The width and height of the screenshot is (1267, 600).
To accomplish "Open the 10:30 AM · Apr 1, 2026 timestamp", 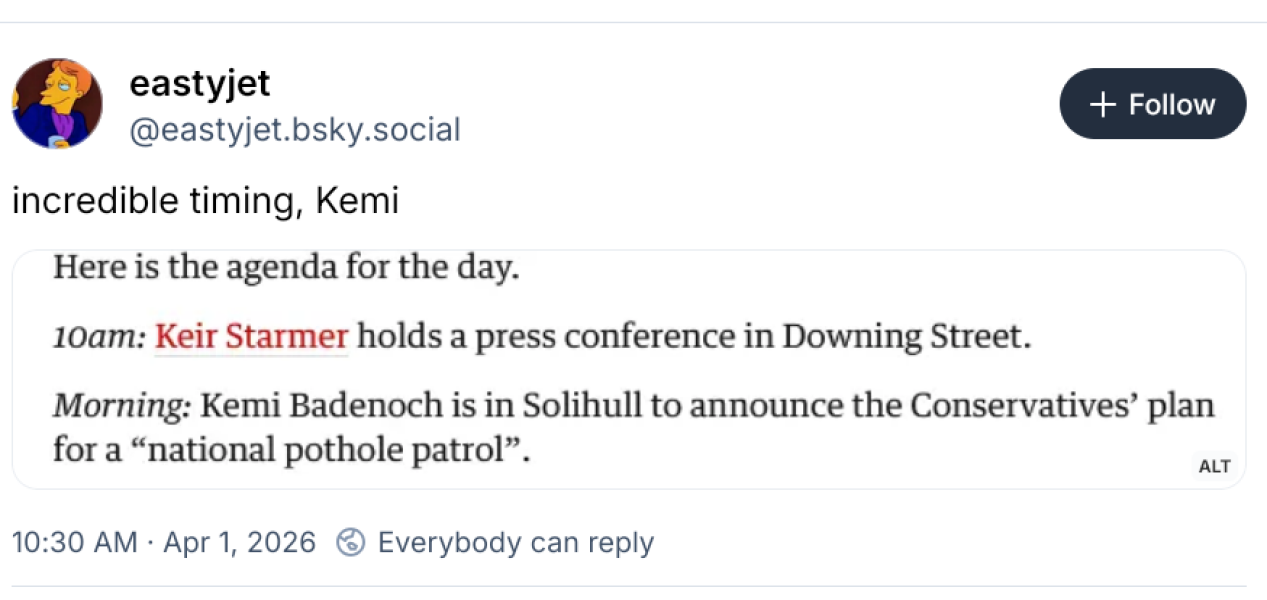I will click(163, 542).
